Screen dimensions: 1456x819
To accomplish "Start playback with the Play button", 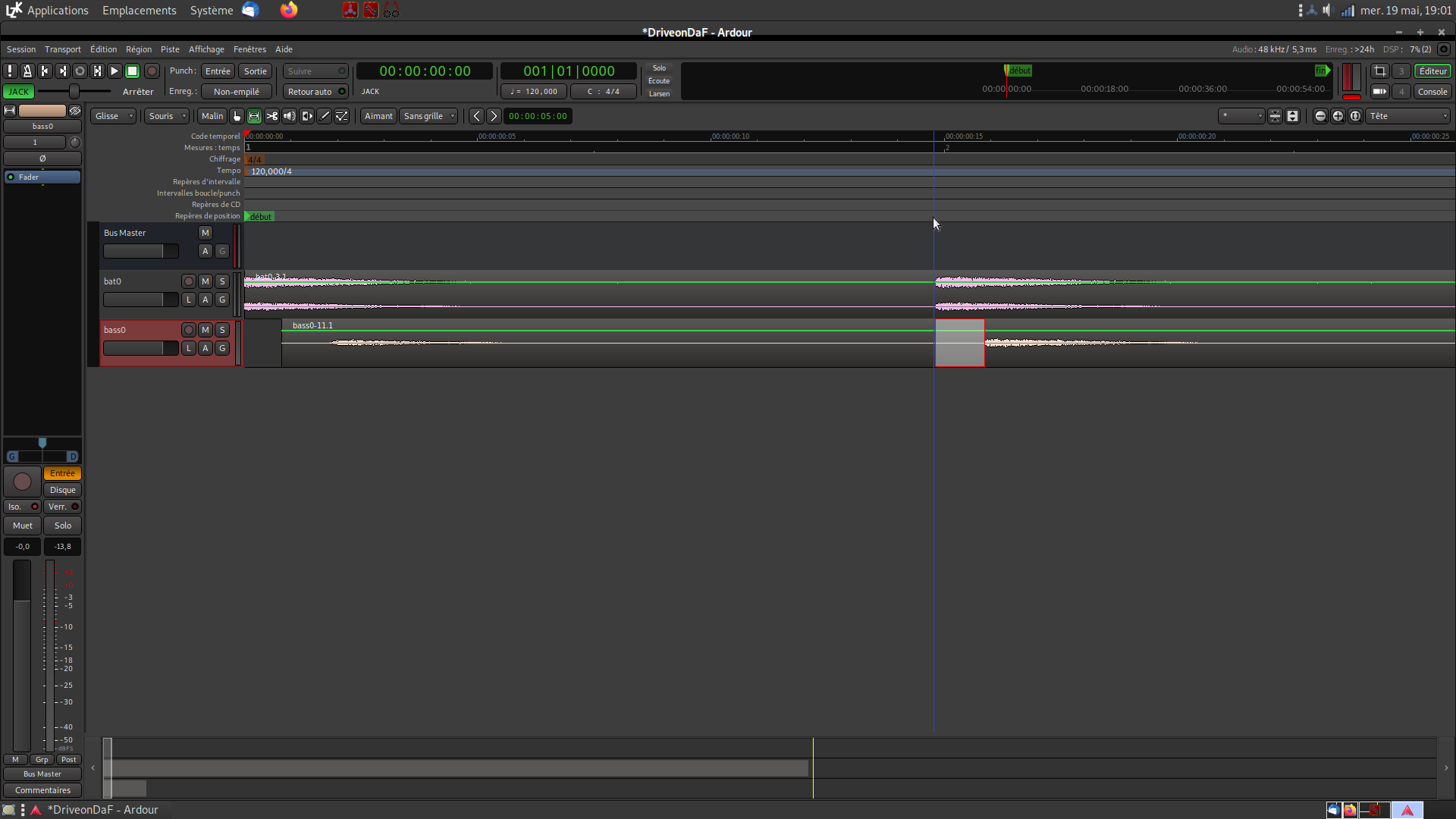I will (x=115, y=71).
